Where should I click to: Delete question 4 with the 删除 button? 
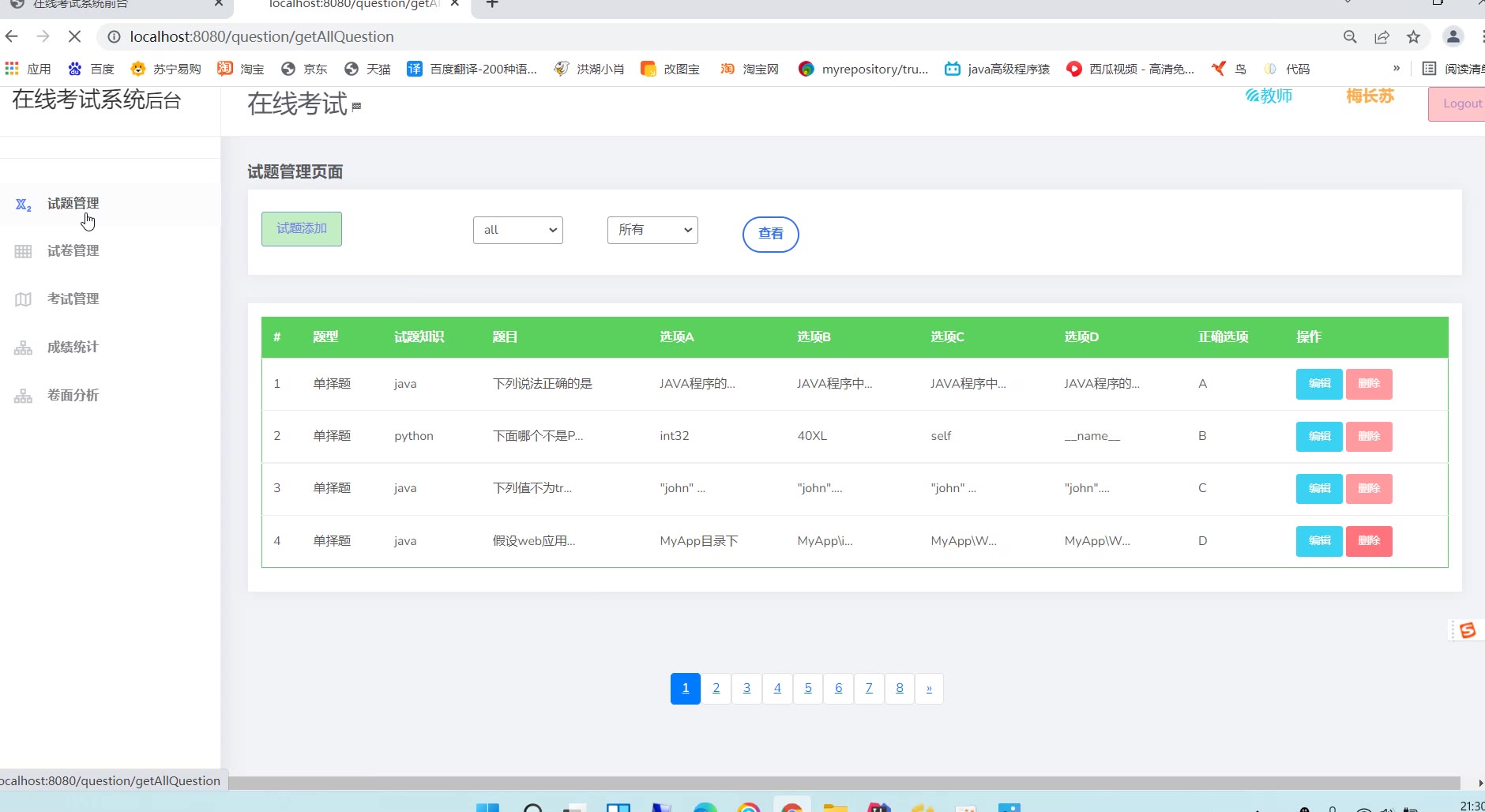coord(1369,541)
